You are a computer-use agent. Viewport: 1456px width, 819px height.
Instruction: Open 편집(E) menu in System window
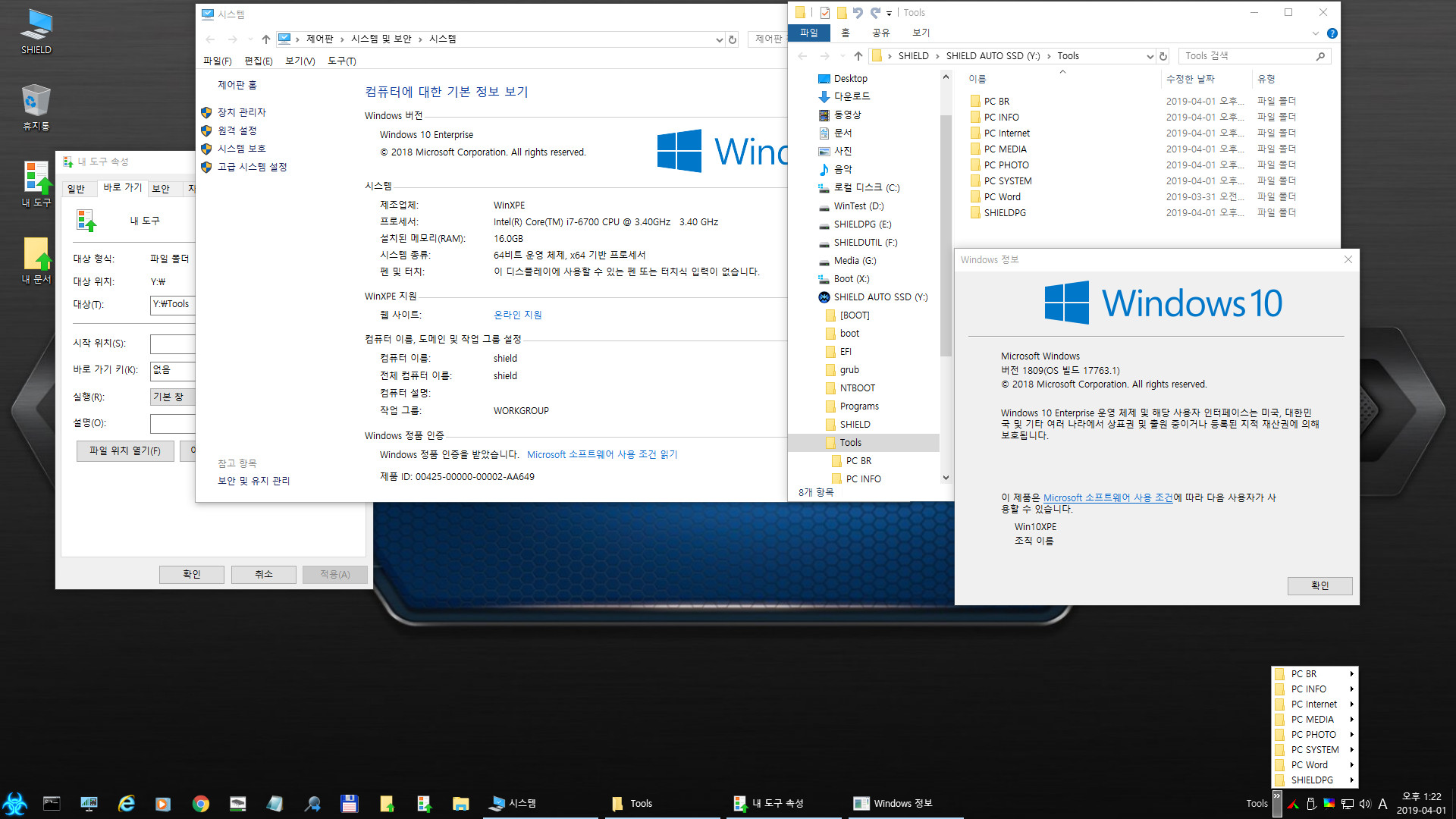[259, 61]
